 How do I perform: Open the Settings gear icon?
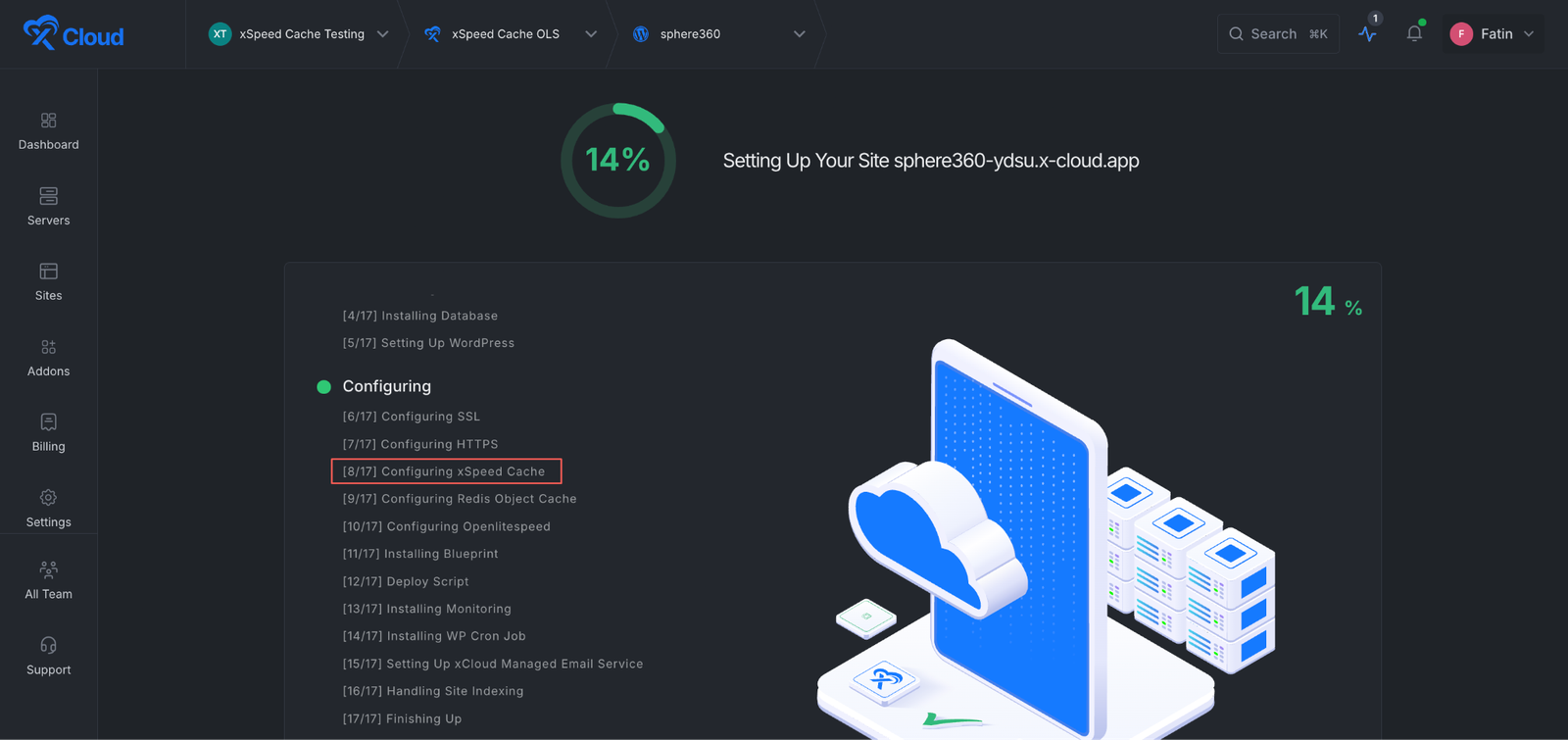[48, 498]
